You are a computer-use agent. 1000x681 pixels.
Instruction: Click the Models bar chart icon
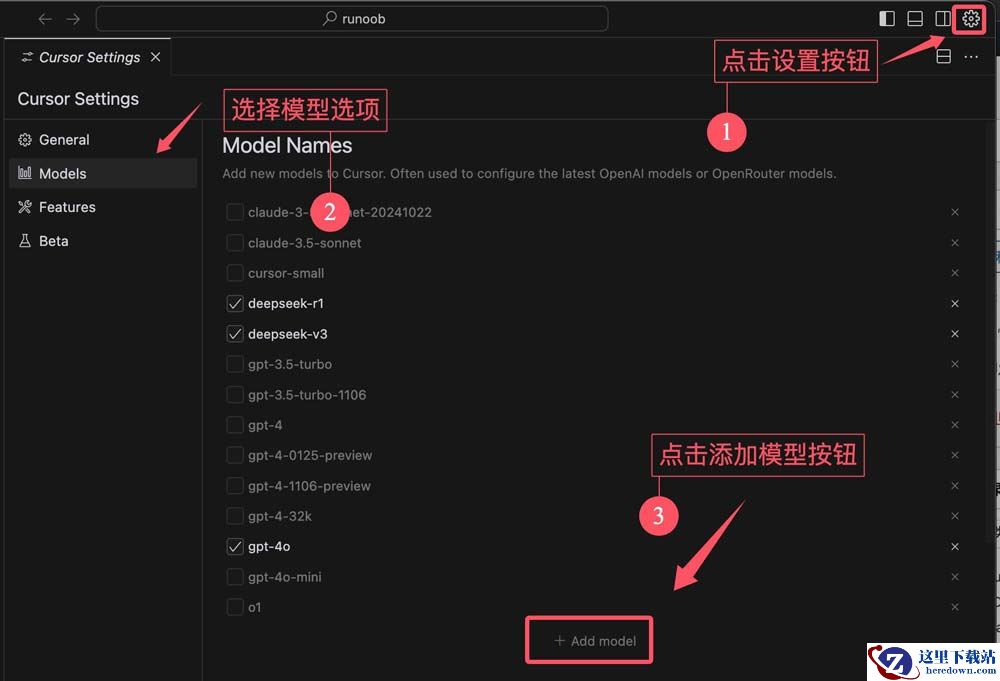click(x=25, y=173)
